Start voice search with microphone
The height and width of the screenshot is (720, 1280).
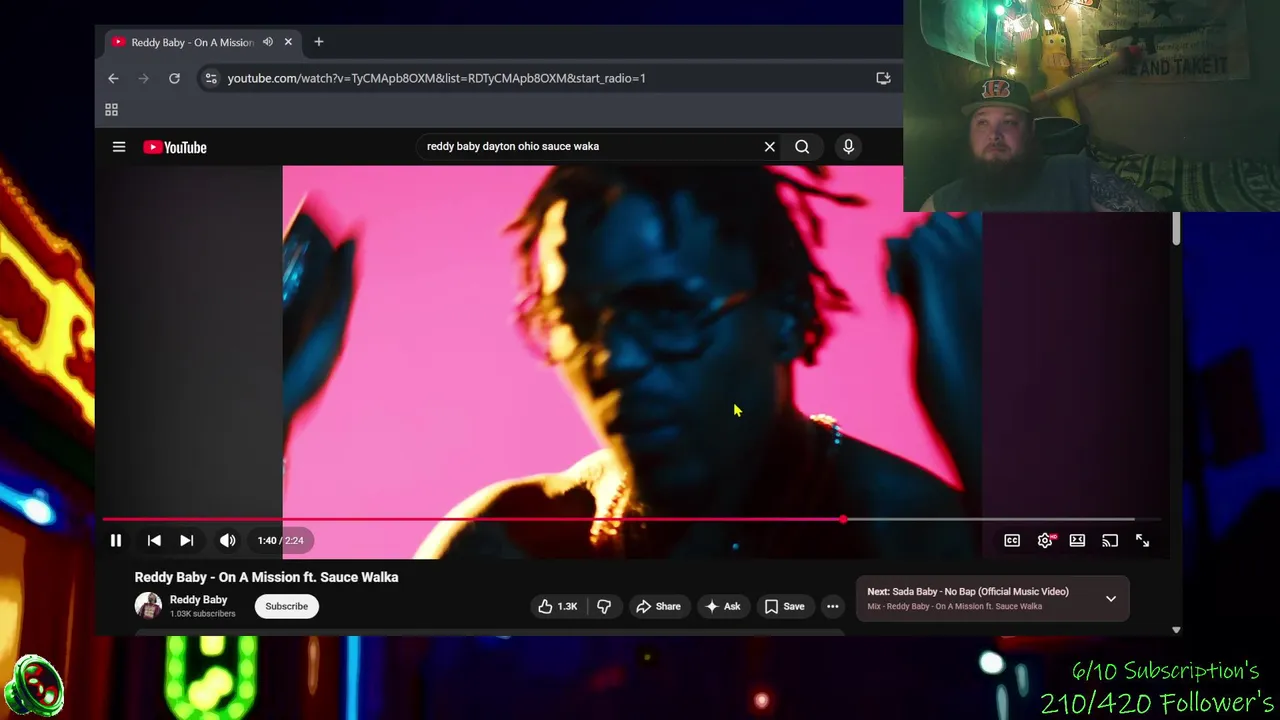pyautogui.click(x=848, y=147)
